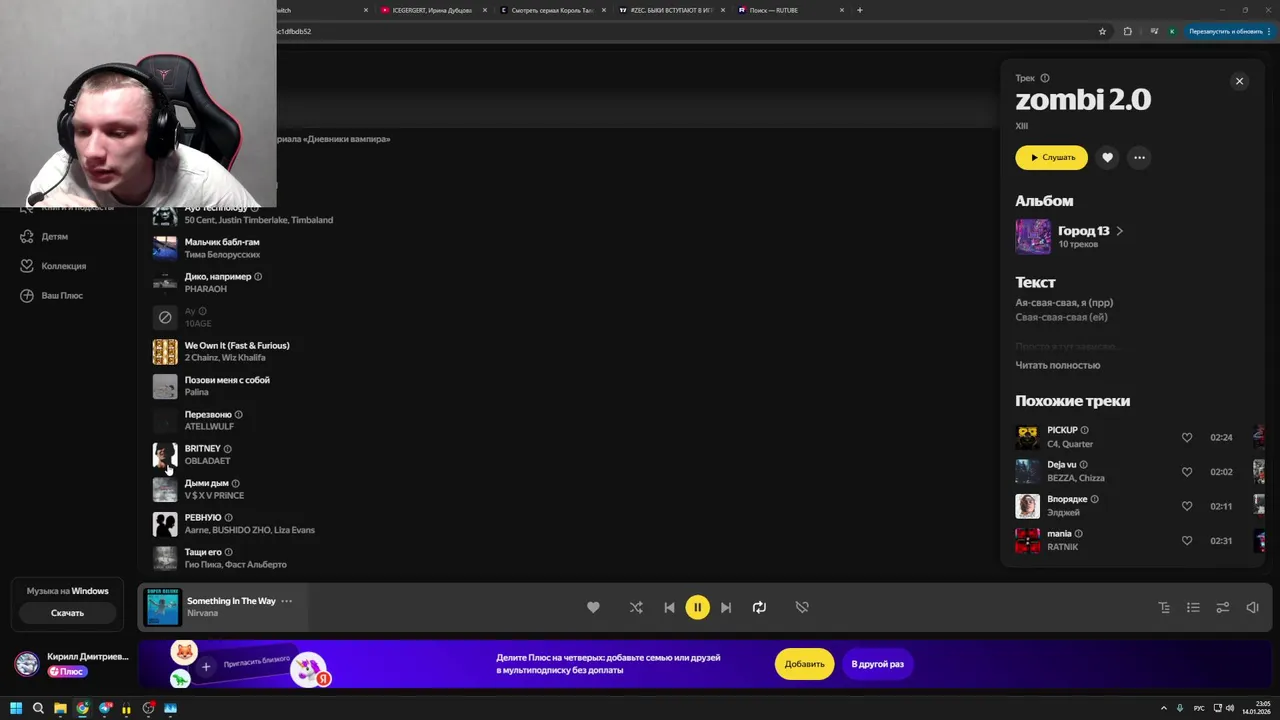Toggle shuffle playback in player bar

pyautogui.click(x=636, y=607)
